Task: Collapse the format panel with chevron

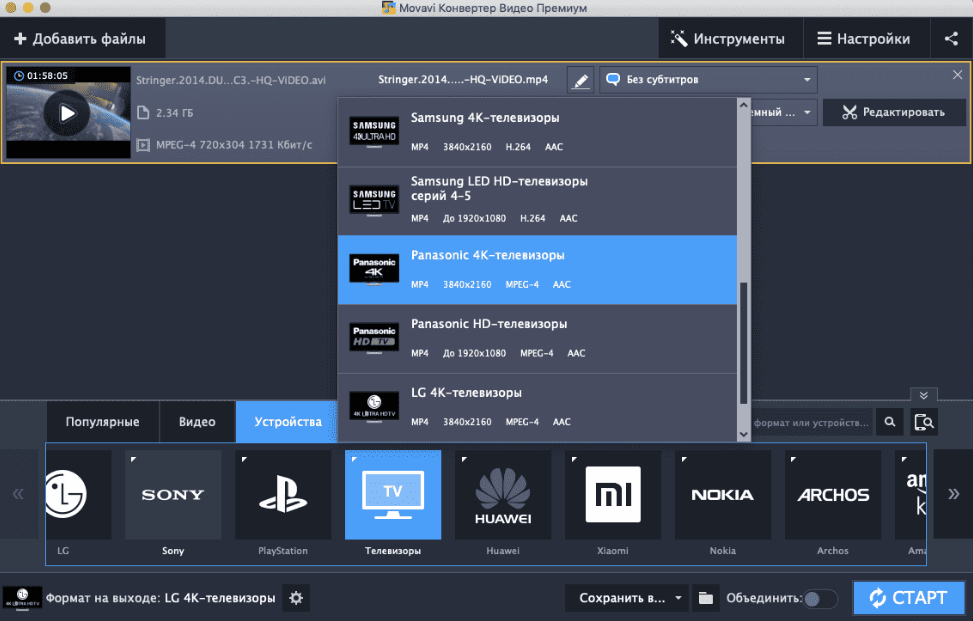Action: point(923,395)
